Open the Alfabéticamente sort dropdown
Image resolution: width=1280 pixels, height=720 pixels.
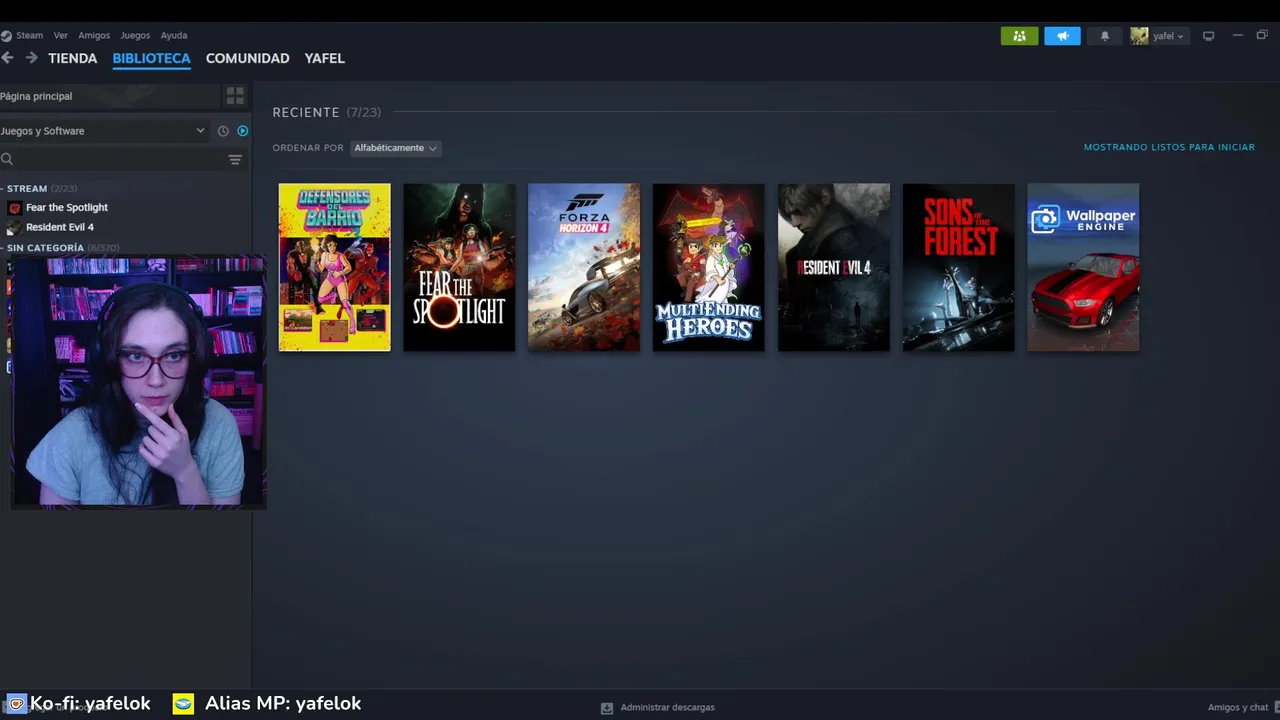(x=396, y=148)
